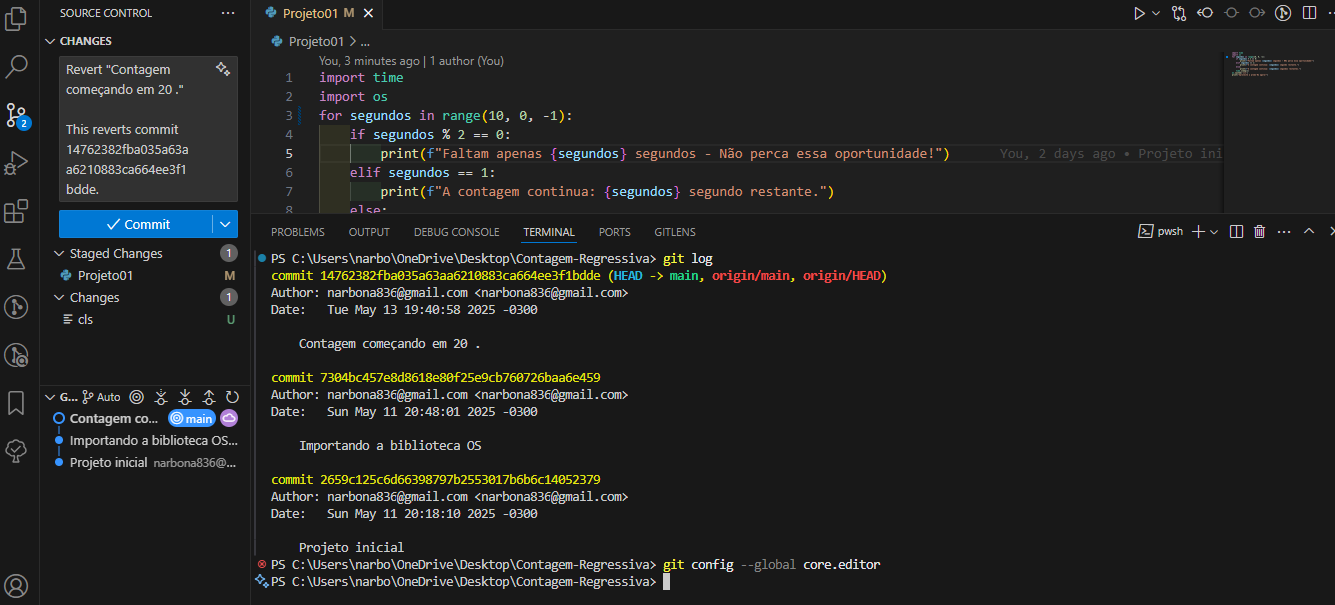Click the author blame CodeLens above line 1
This screenshot has width=1335, height=605.
pyautogui.click(x=411, y=61)
